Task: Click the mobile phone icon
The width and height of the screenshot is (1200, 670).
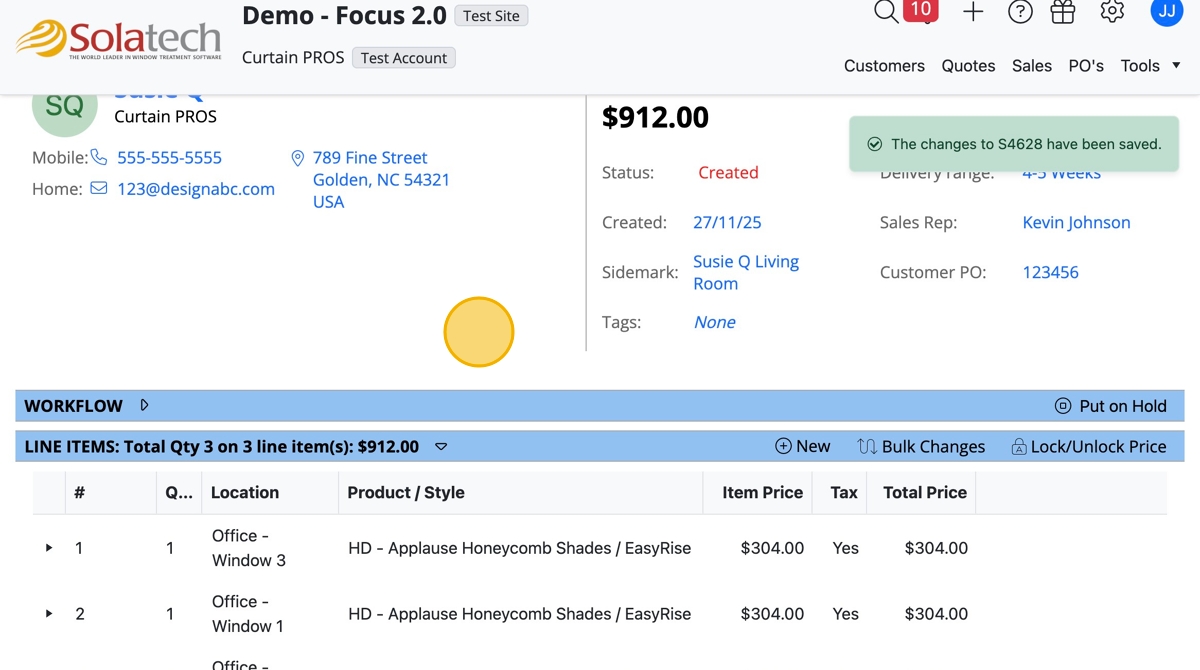Action: click(99, 157)
